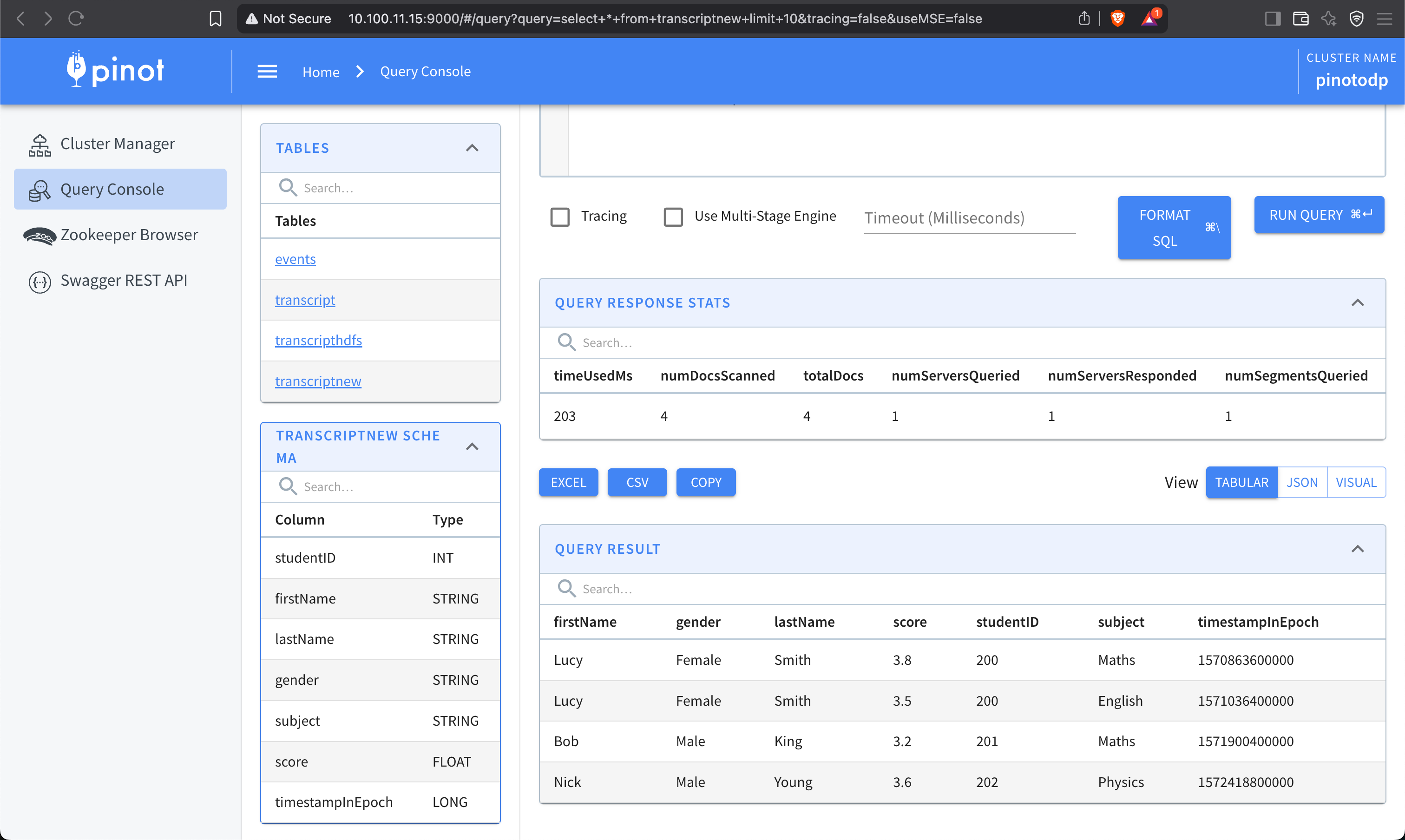Click the browser back arrow
This screenshot has height=840, width=1405.
point(20,19)
